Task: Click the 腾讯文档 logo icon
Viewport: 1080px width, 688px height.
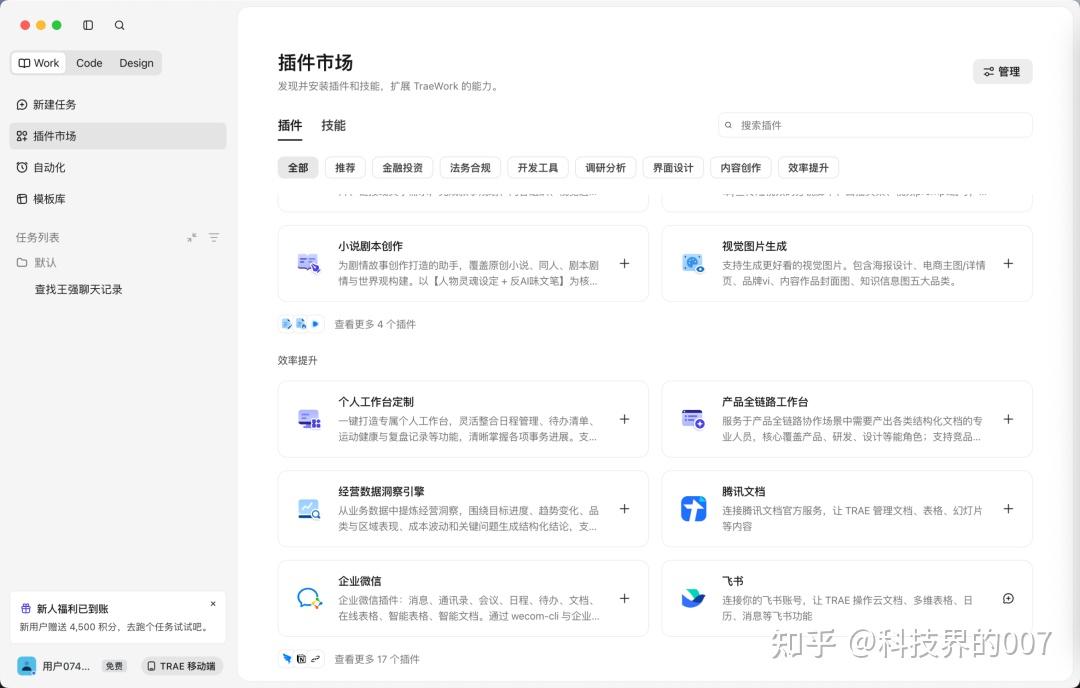Action: (693, 509)
